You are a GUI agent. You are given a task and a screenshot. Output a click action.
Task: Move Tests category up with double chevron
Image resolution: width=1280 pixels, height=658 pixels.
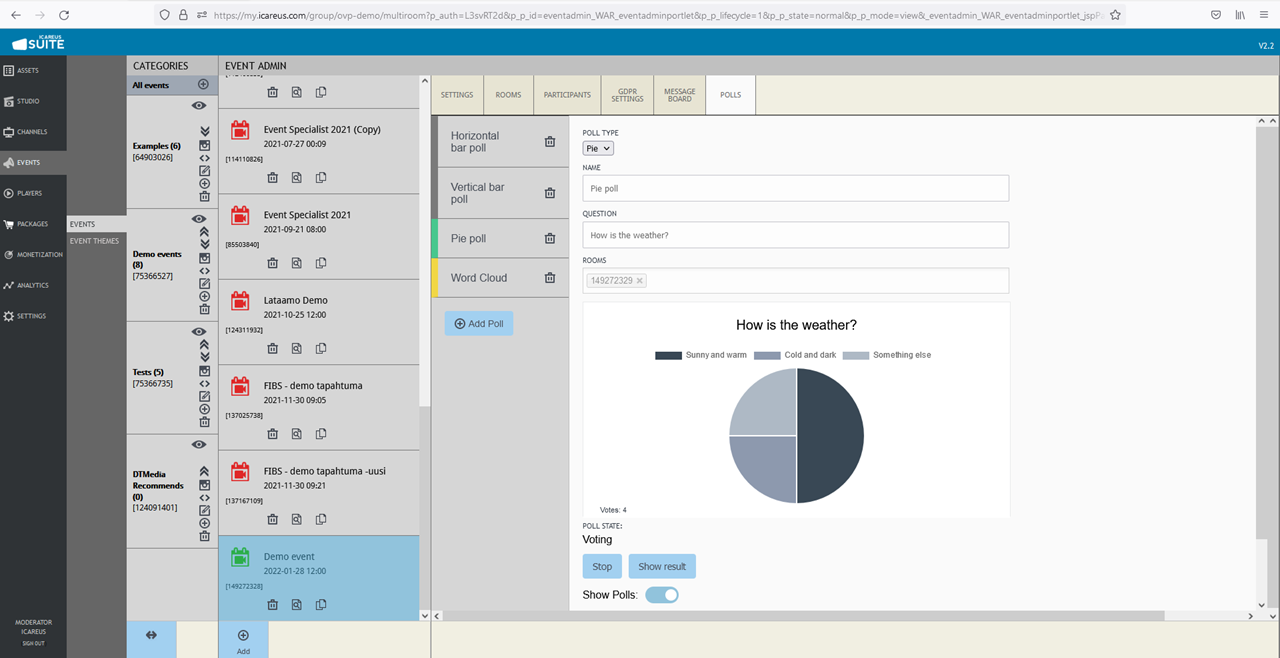point(204,344)
